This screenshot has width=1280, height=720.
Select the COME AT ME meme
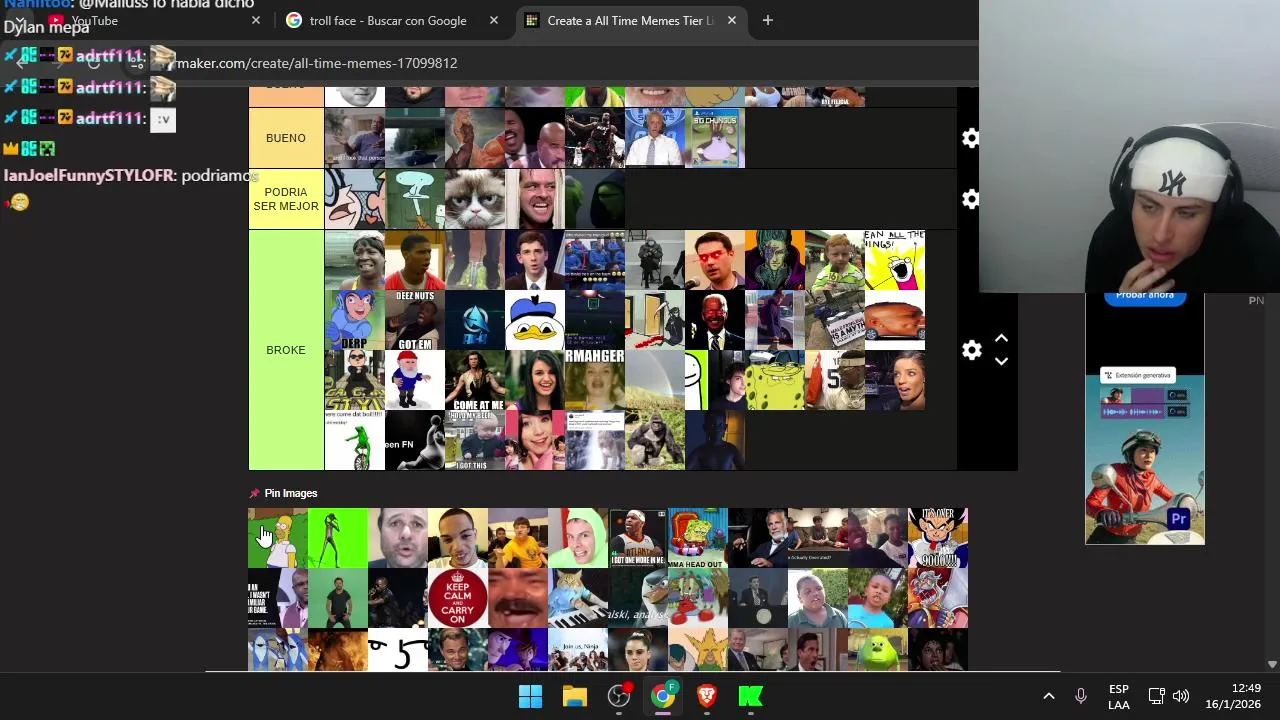[x=475, y=380]
